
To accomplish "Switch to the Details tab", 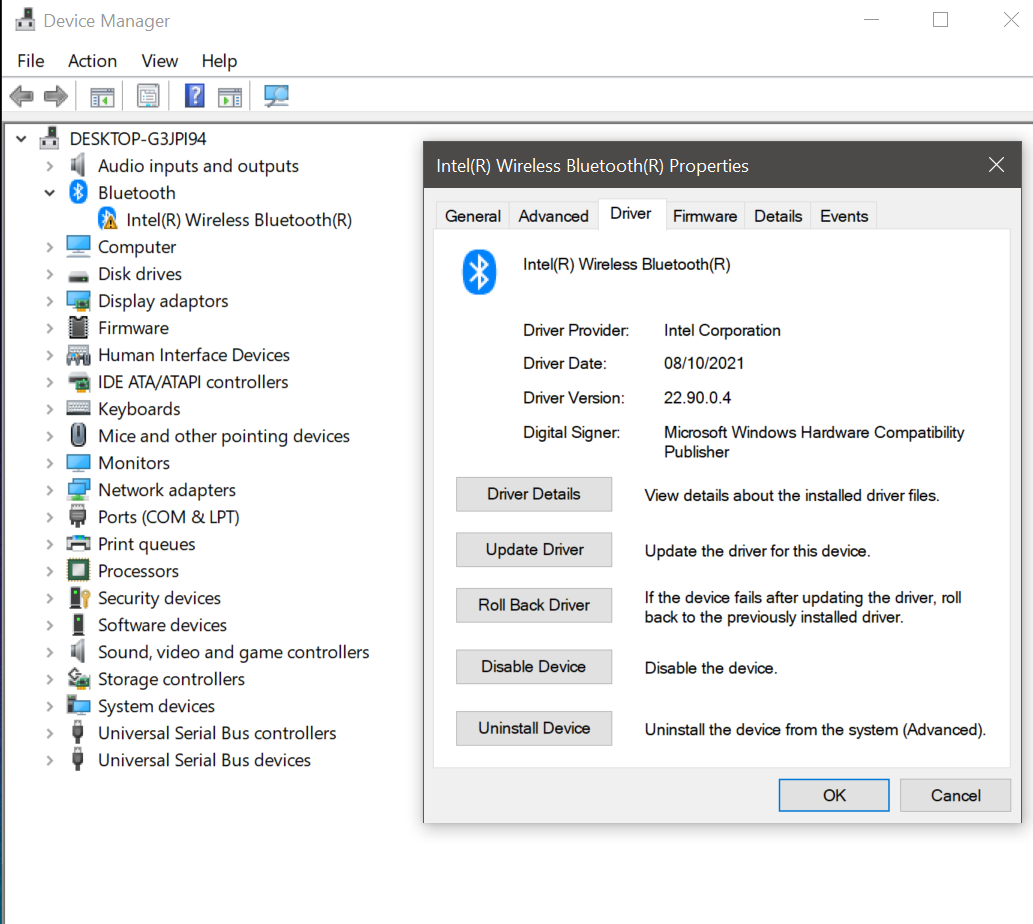I will (x=778, y=216).
